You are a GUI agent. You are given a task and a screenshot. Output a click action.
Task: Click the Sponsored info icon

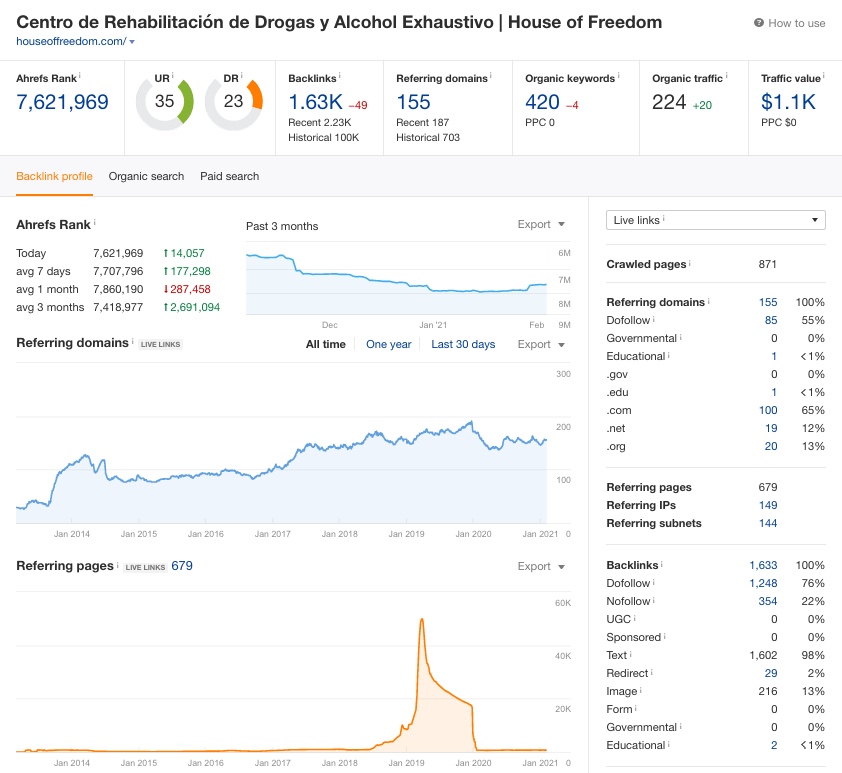[x=664, y=636]
